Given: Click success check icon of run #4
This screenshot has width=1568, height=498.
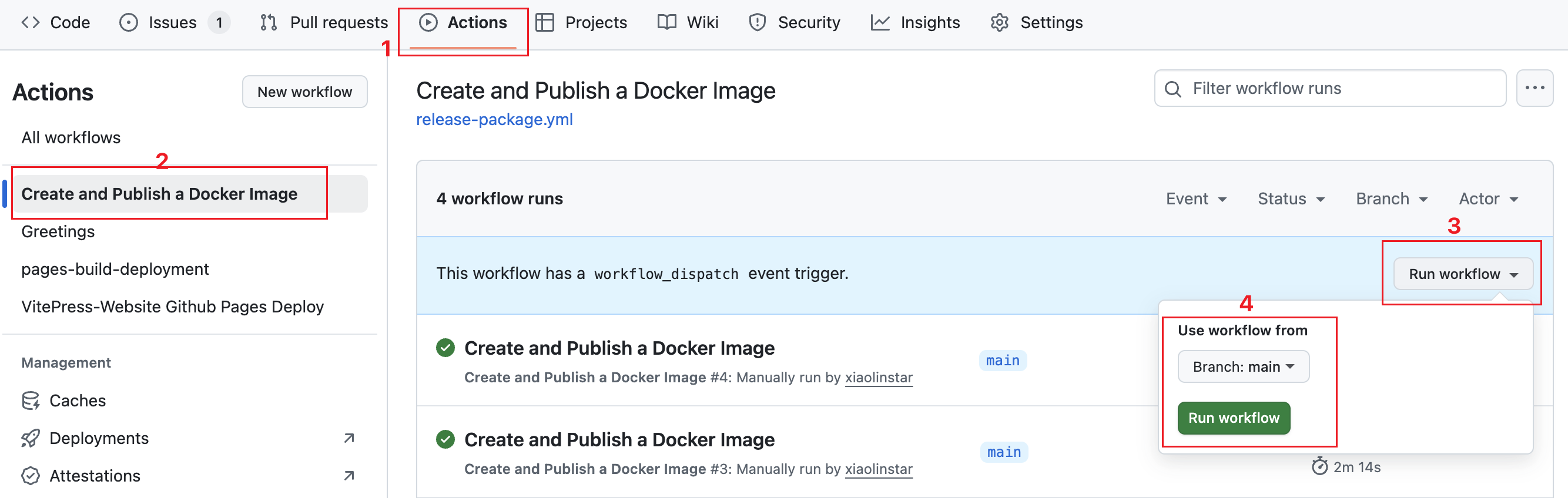Looking at the screenshot, I should [445, 348].
